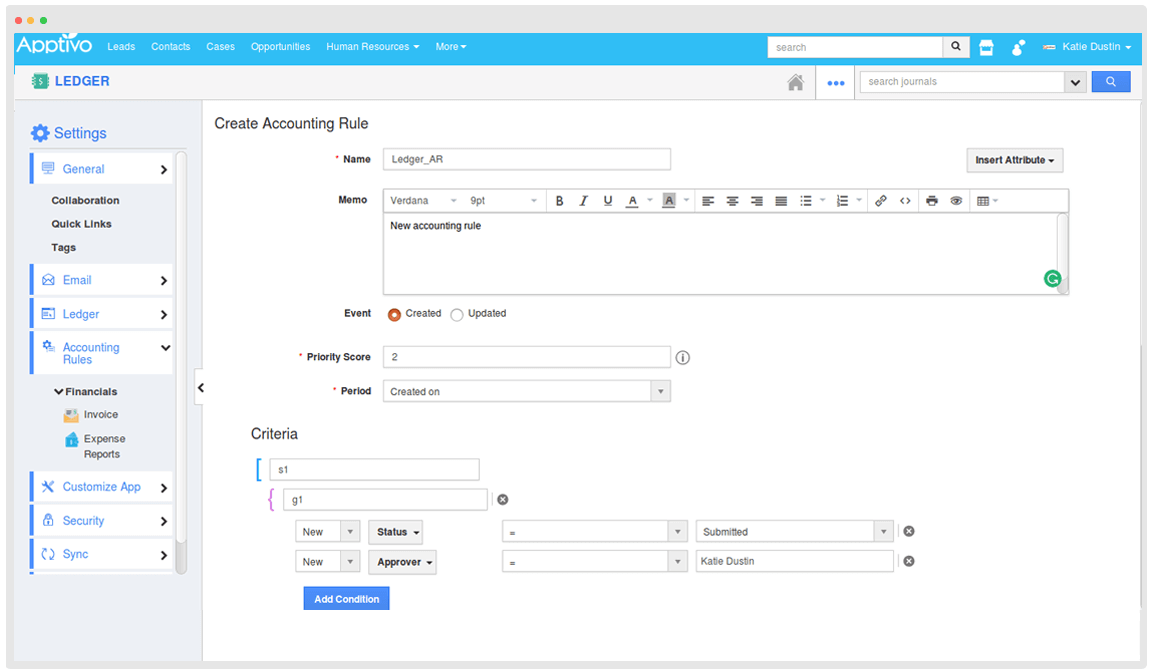Screen dimensions: 1150x670
Task: Collapse the settings sidebar with arrow handle
Action: point(199,387)
